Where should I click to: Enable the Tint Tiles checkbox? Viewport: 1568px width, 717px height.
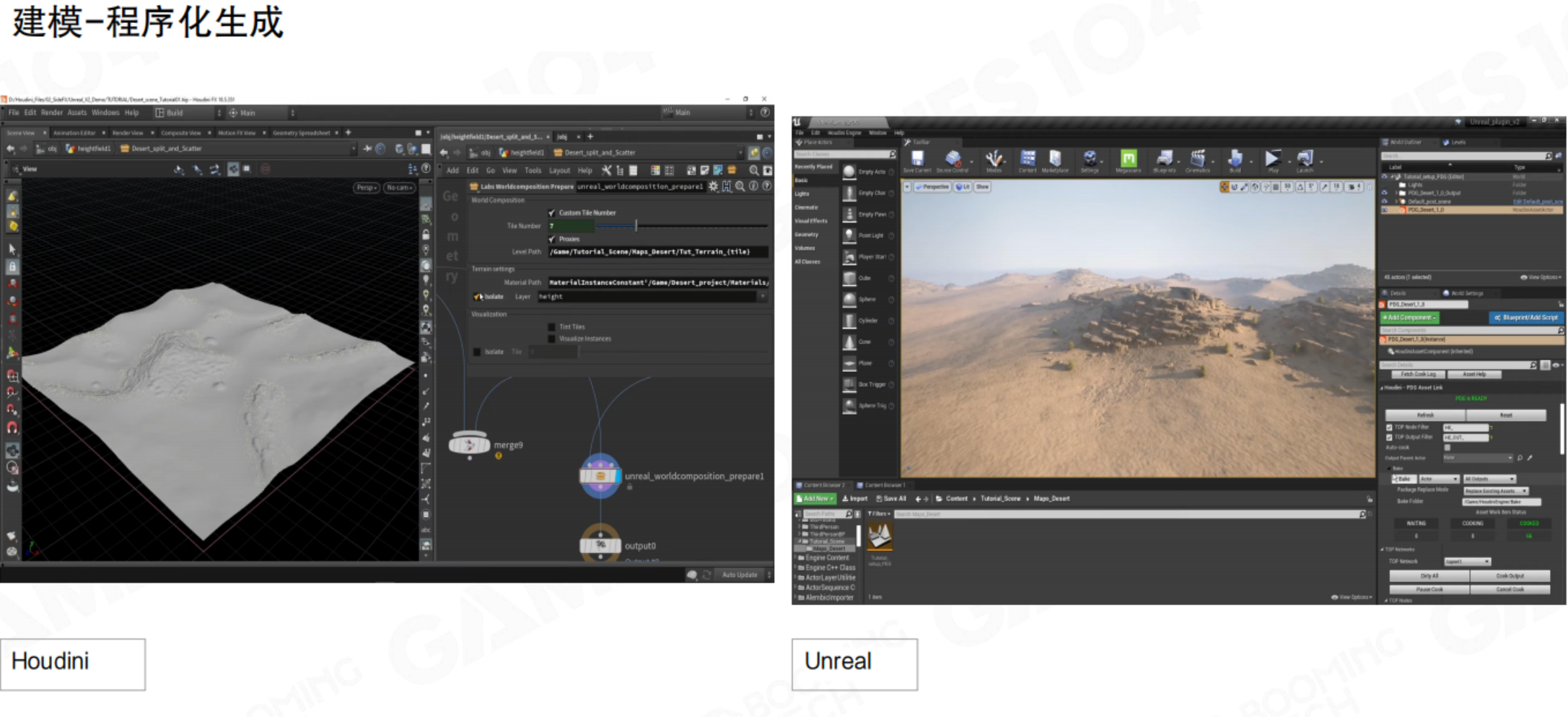552,327
